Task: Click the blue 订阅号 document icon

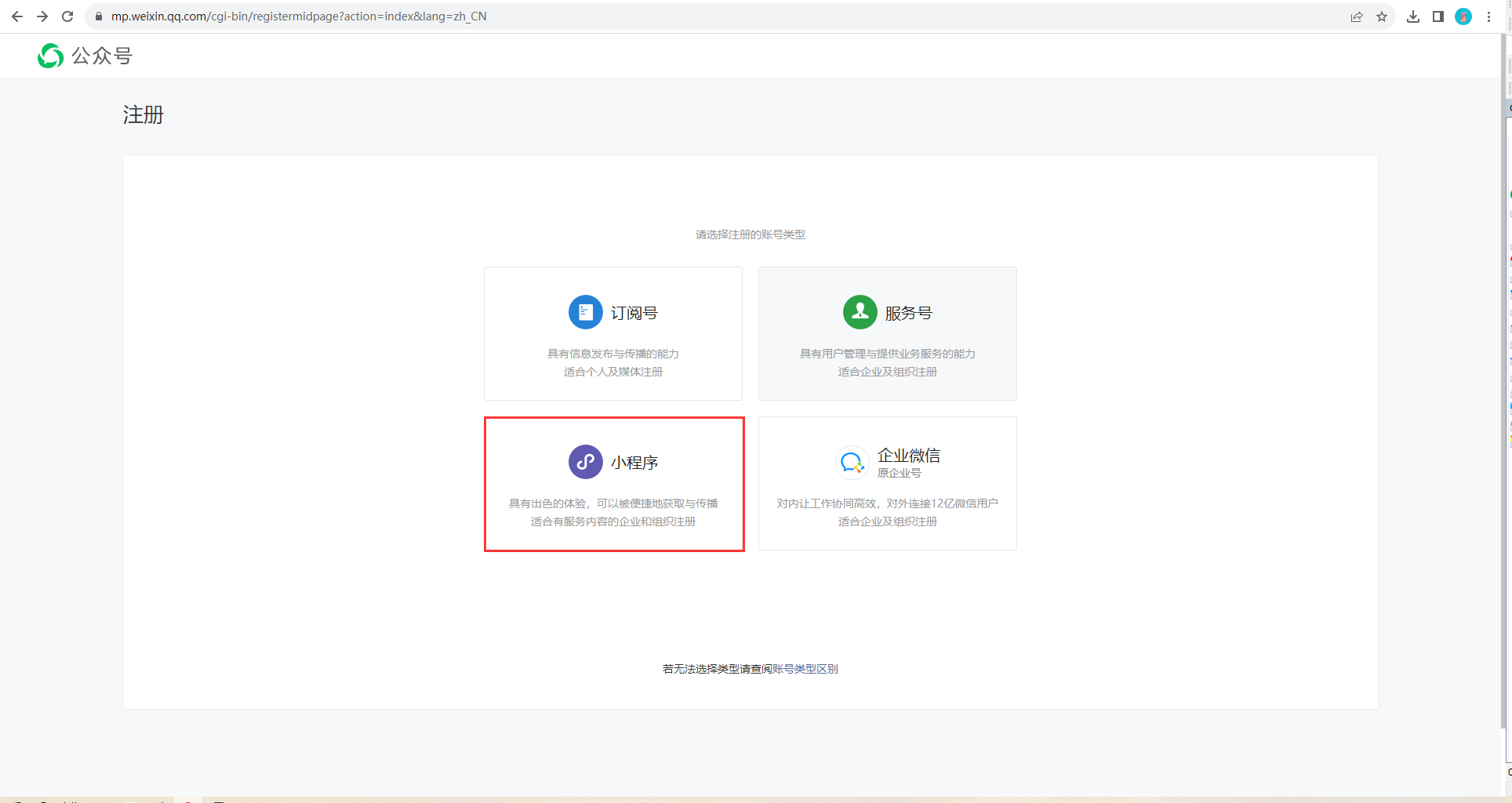Action: [585, 312]
